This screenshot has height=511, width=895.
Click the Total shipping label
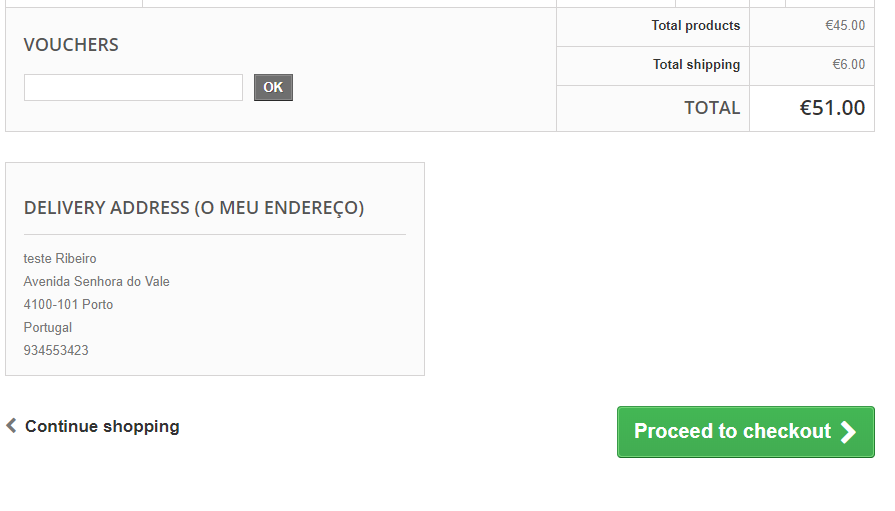696,65
